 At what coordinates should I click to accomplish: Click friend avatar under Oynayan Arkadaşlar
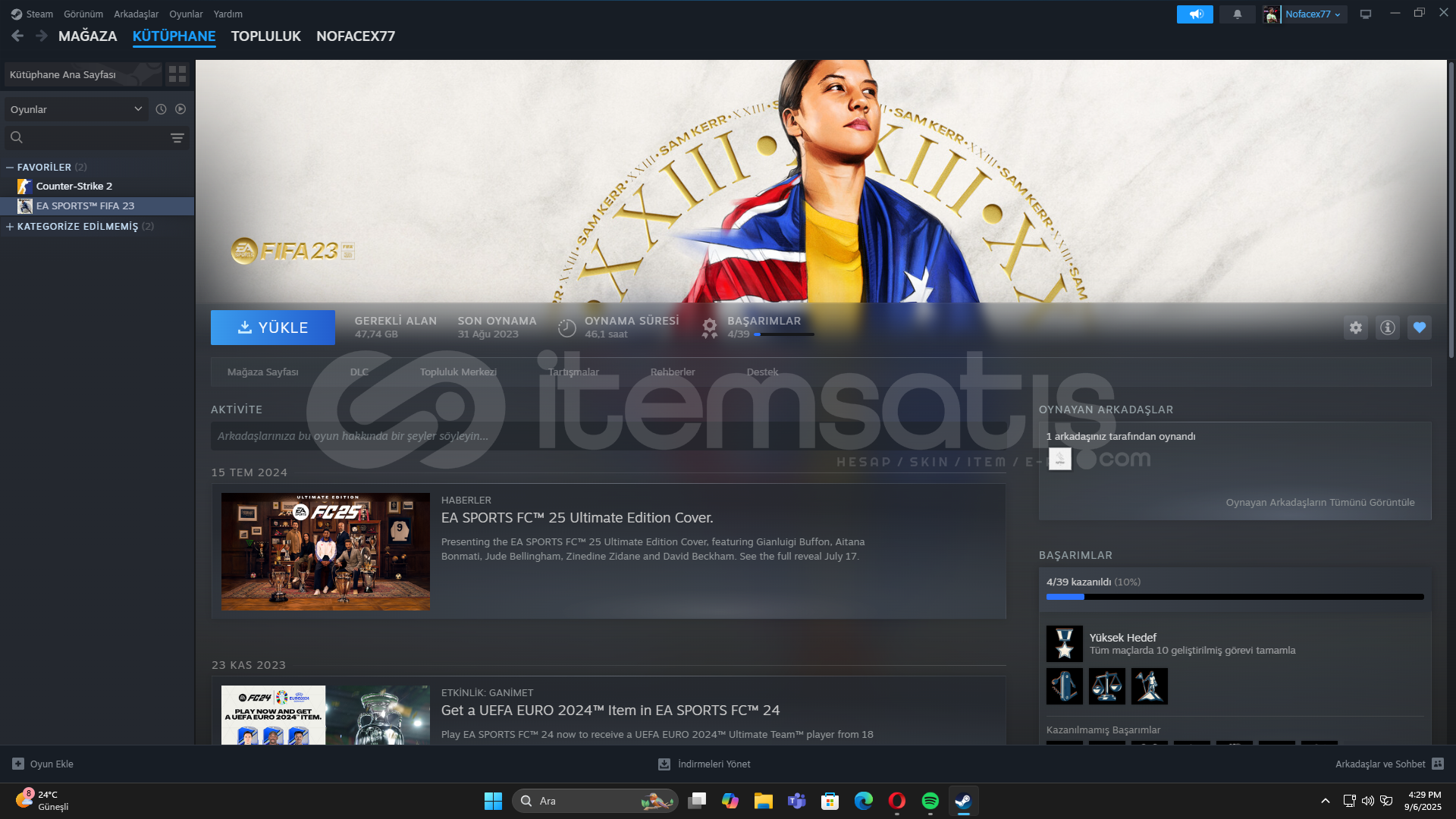1060,459
